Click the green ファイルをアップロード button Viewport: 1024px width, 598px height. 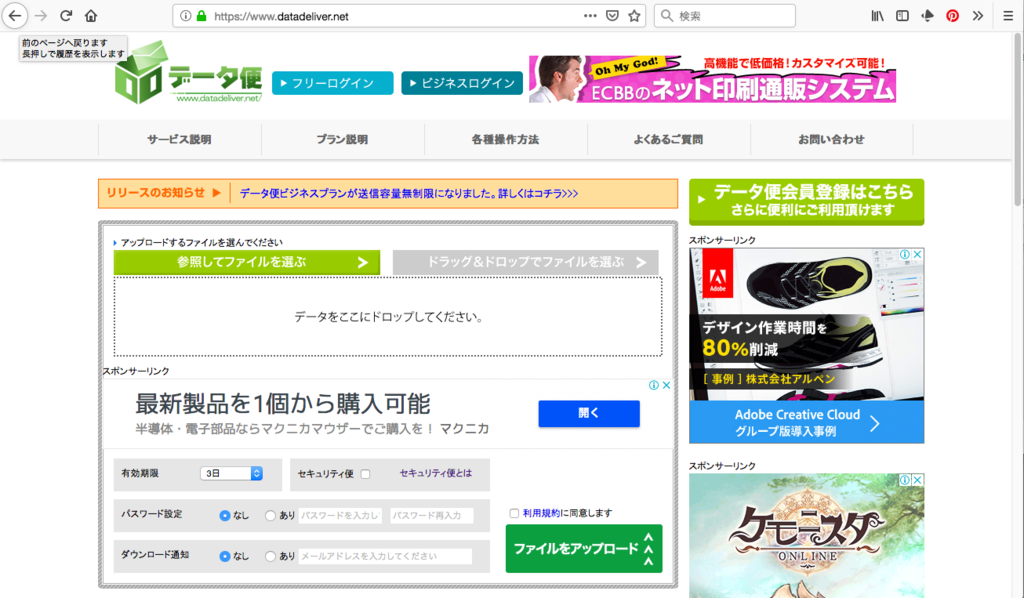click(x=584, y=548)
